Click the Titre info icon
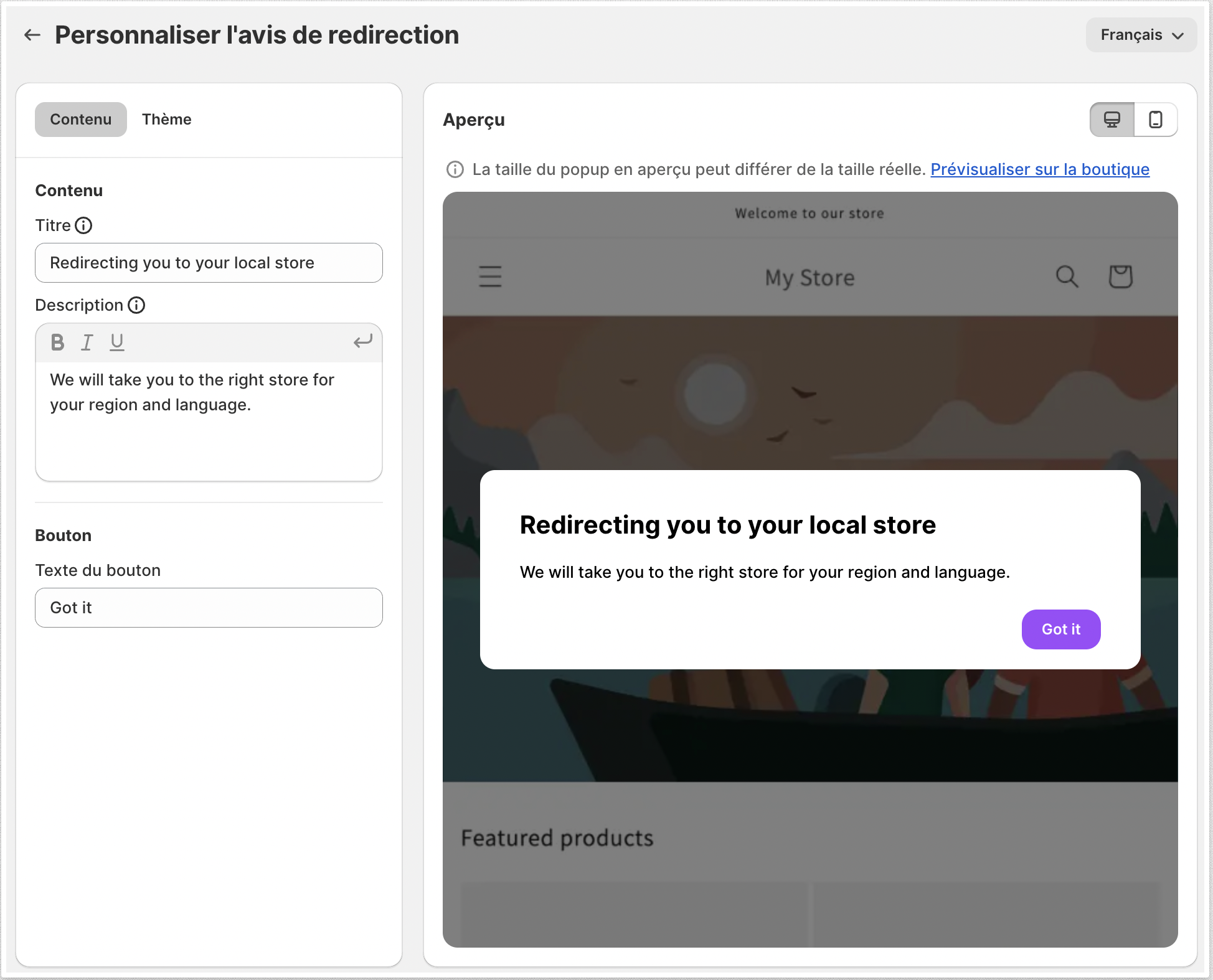The width and height of the screenshot is (1213, 980). tap(83, 225)
